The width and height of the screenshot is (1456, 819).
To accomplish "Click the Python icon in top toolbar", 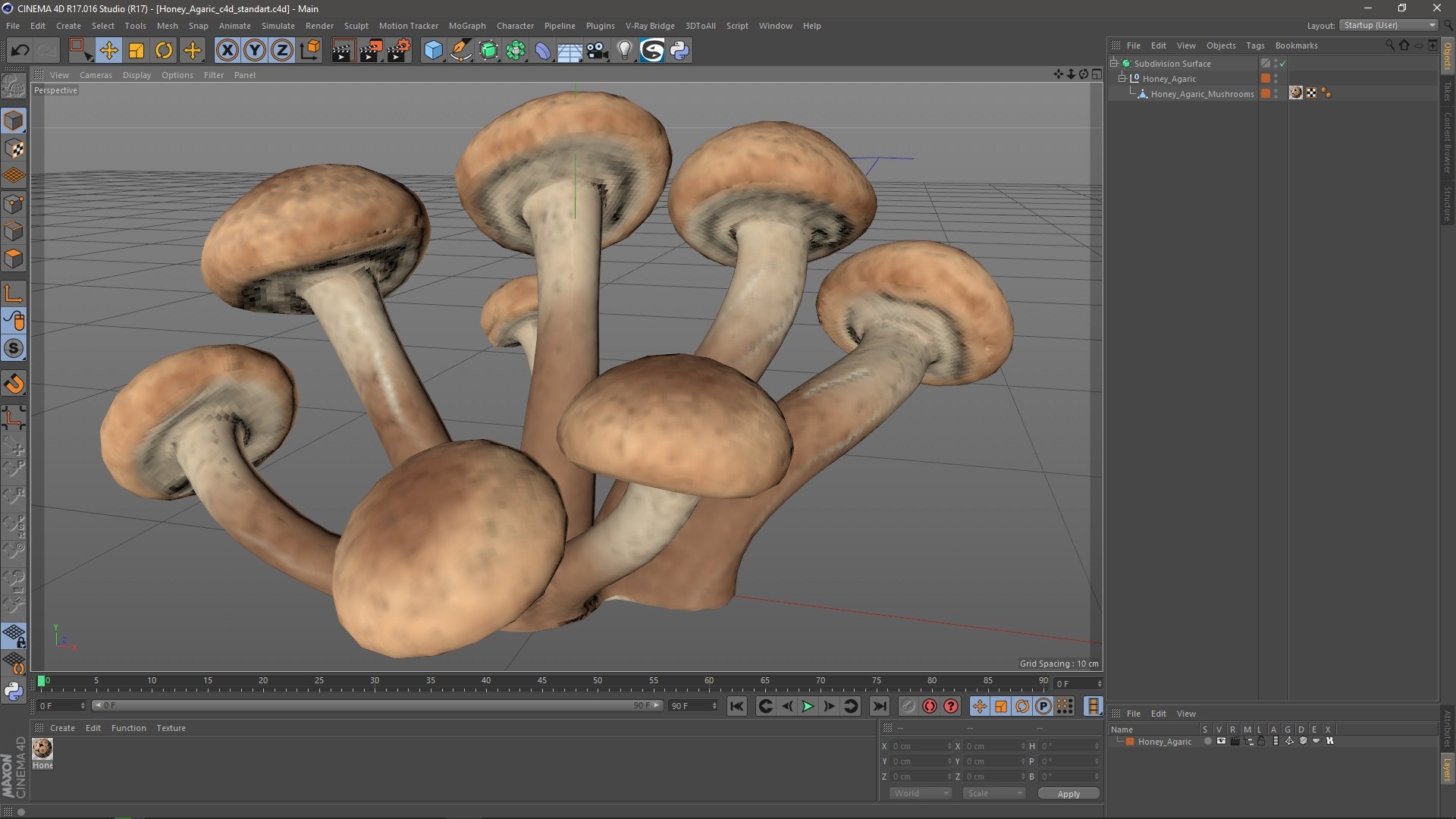I will click(679, 51).
